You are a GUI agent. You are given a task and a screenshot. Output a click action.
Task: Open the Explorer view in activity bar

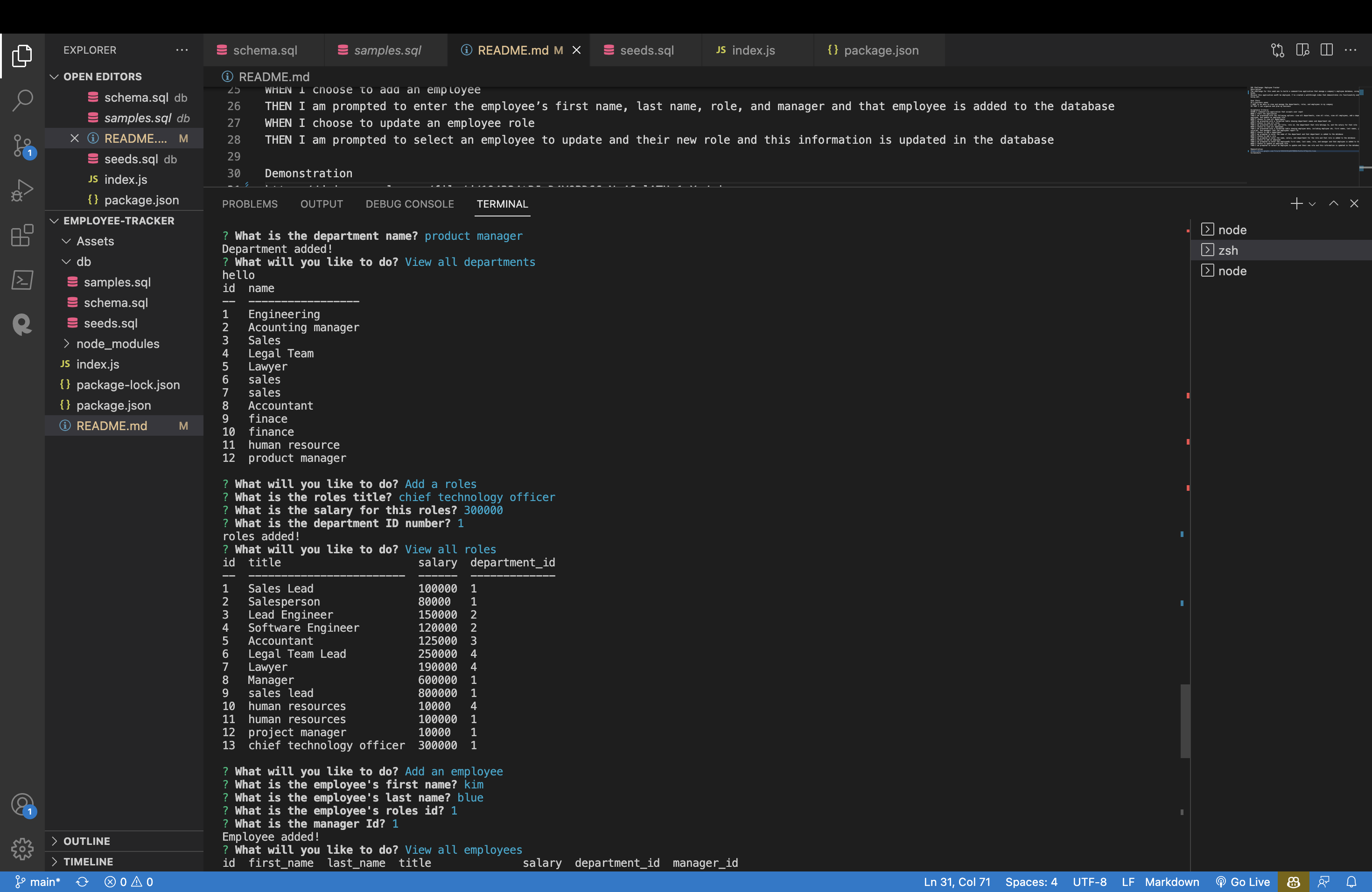tap(22, 56)
